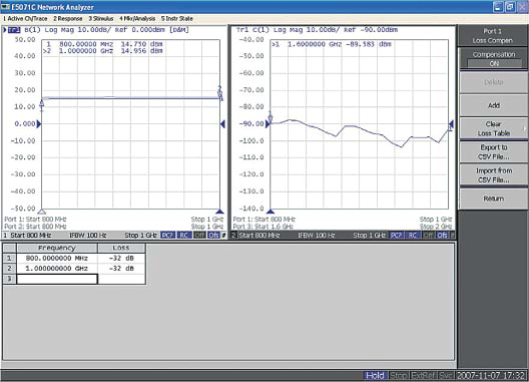529x382 pixels.
Task: Open the Mkr/Analysis menu
Action: coord(137,19)
